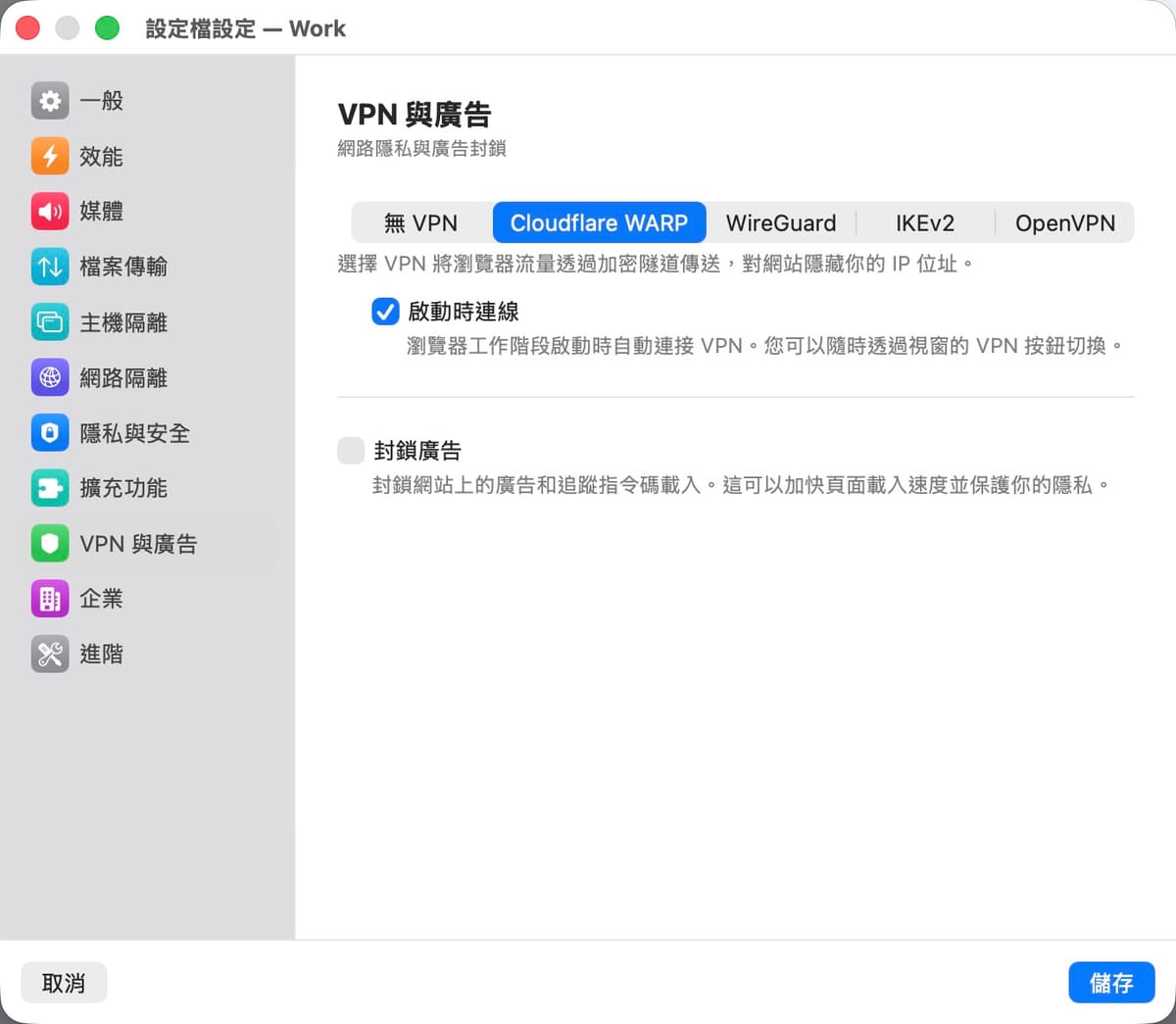Zoom the window with green button
1176x1024 pixels.
(x=107, y=28)
